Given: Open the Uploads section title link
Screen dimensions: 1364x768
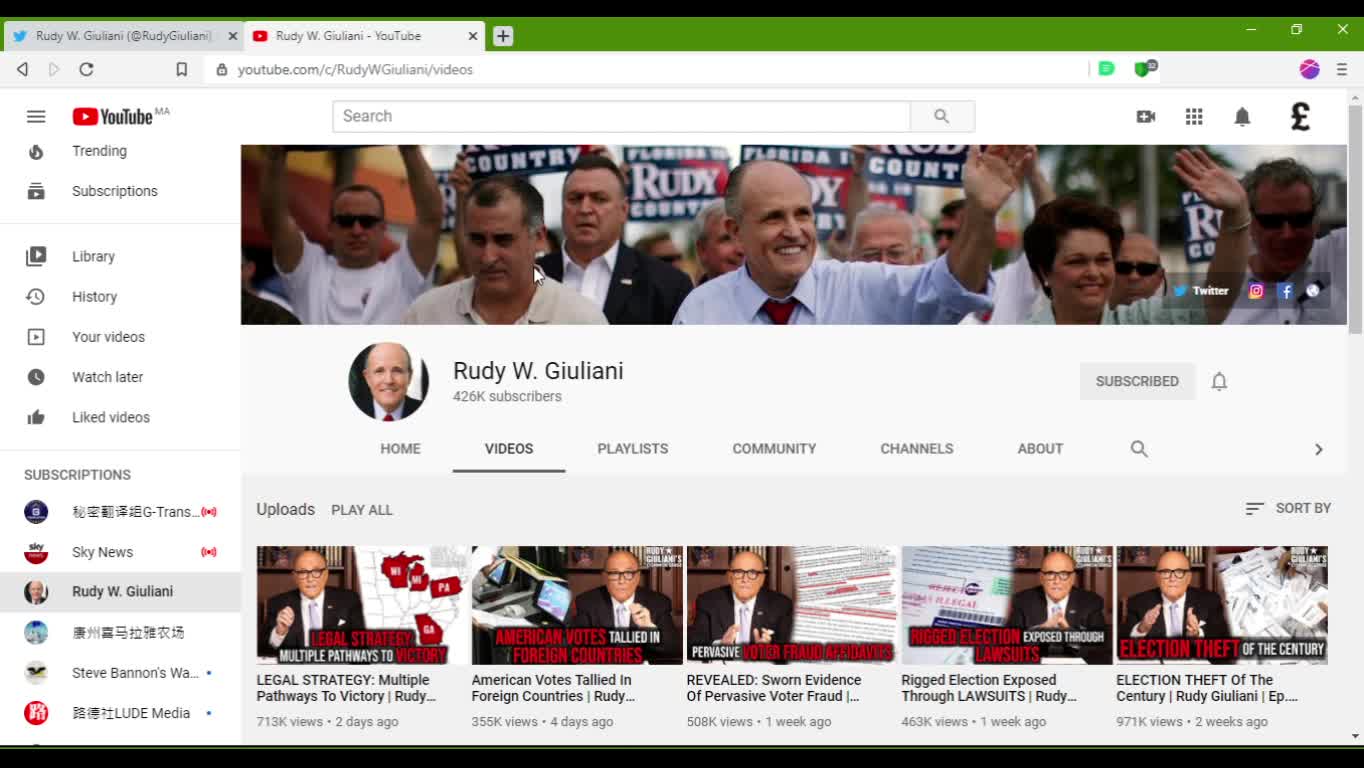Looking at the screenshot, I should [x=285, y=509].
